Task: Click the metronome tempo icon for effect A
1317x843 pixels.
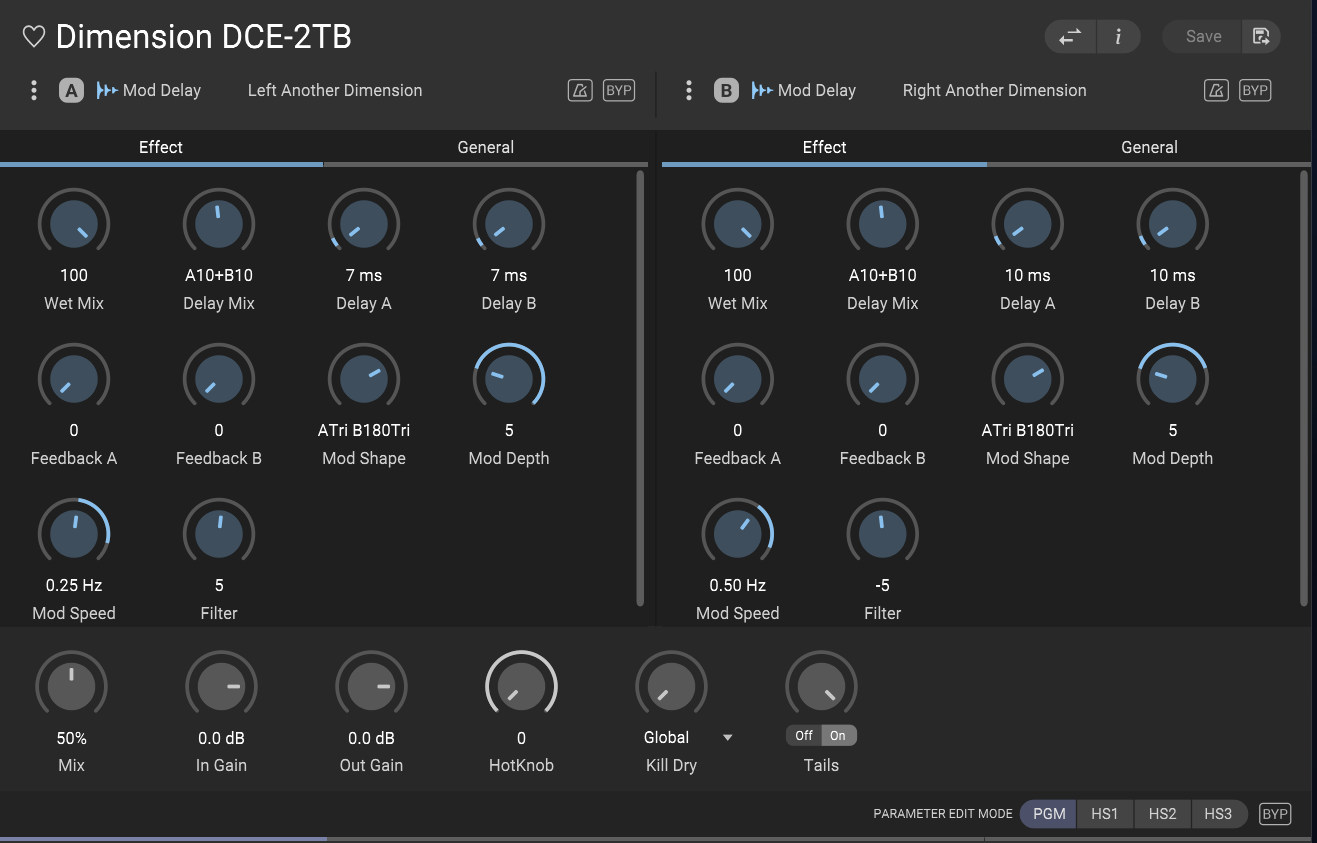Action: (580, 91)
